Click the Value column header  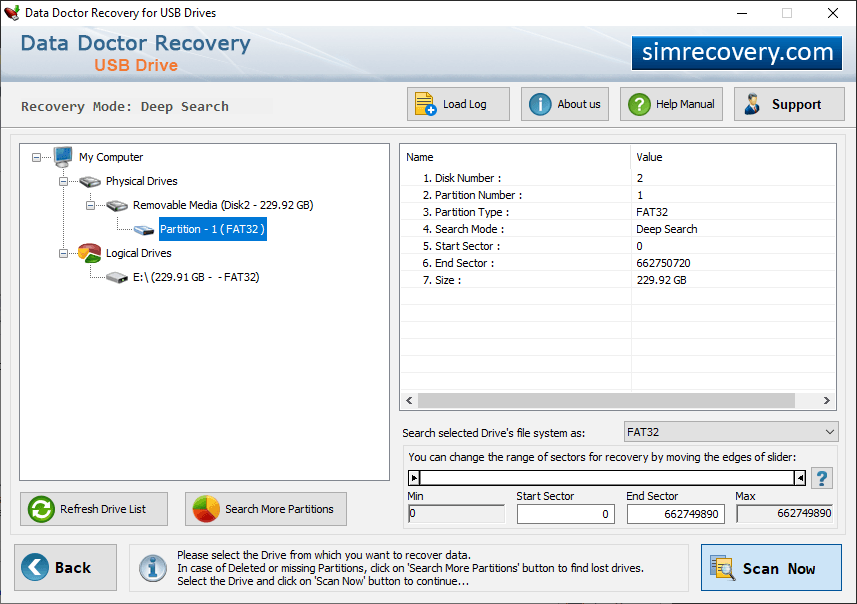(733, 157)
